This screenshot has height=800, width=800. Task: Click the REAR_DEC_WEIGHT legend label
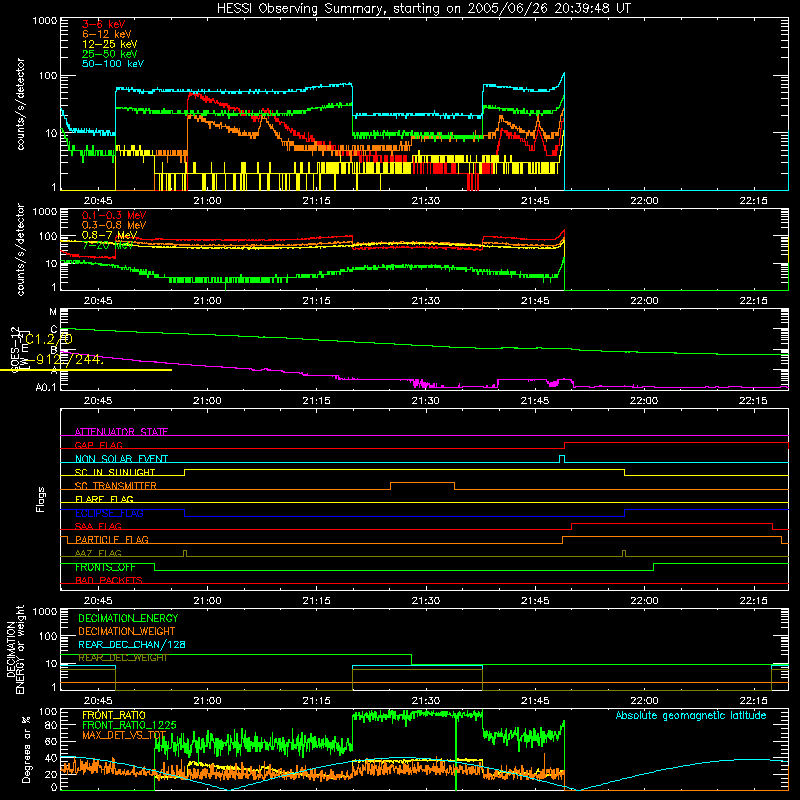[122, 658]
